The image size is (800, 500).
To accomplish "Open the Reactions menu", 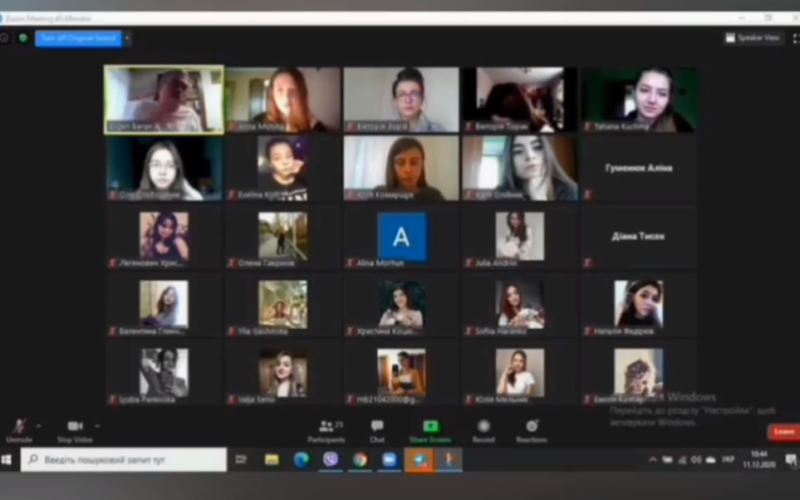I will tap(531, 428).
